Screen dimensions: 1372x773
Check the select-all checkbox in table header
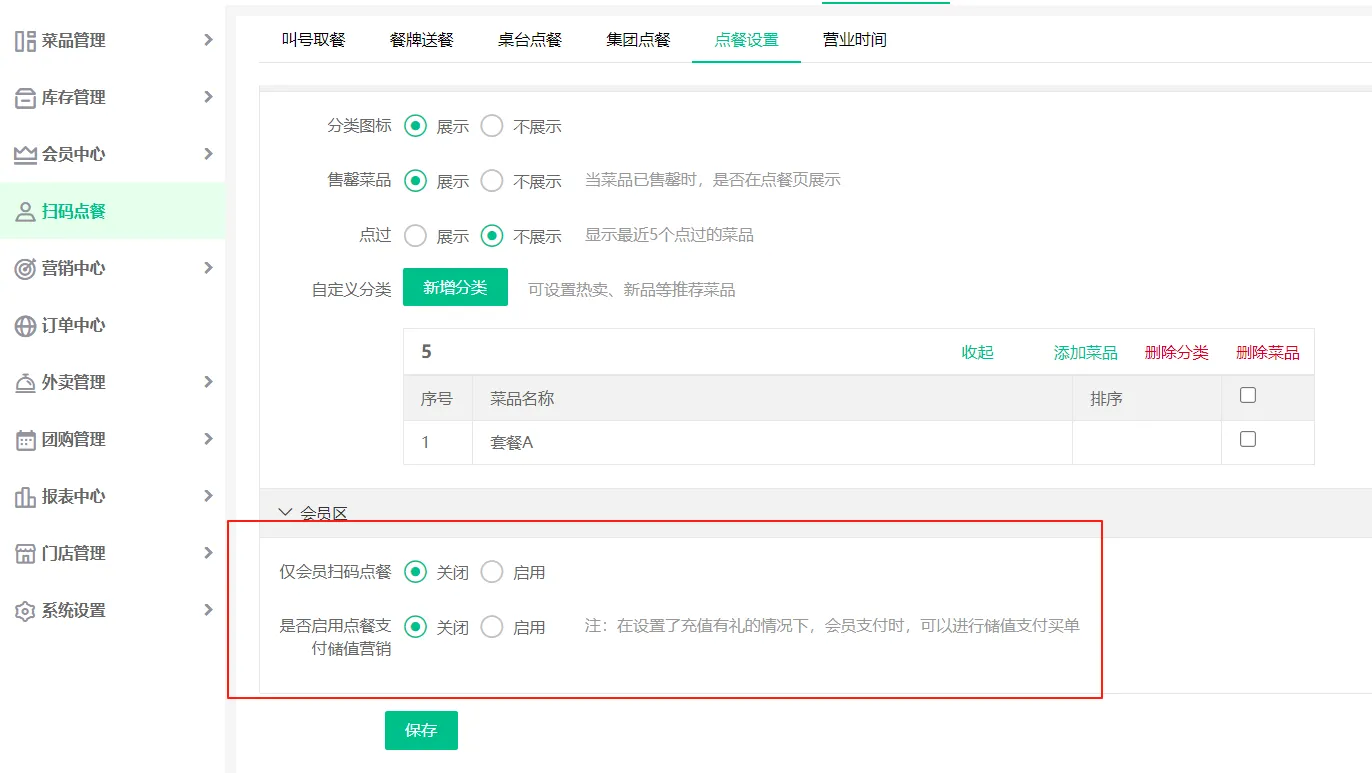point(1247,396)
